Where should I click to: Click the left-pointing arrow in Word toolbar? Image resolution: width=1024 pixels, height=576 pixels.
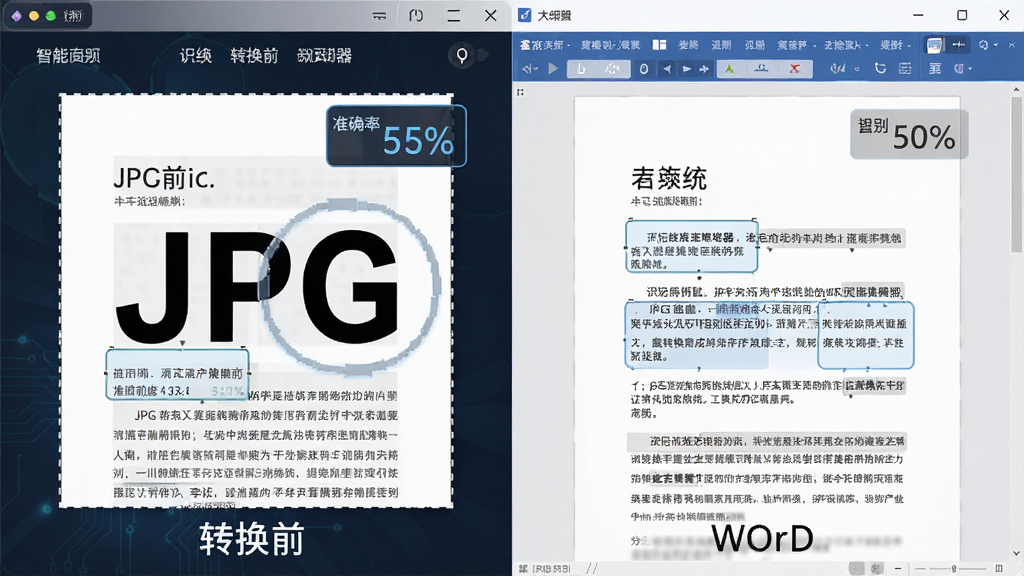[667, 69]
